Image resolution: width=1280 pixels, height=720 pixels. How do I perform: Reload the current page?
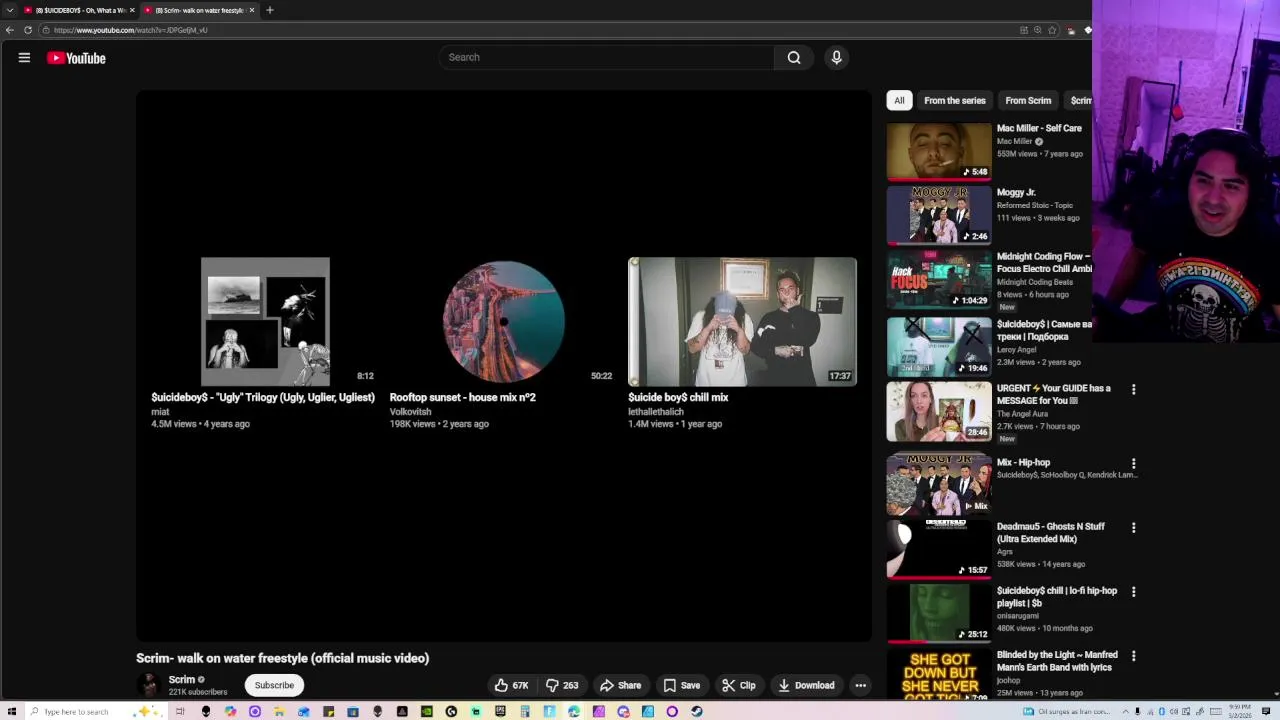28,30
